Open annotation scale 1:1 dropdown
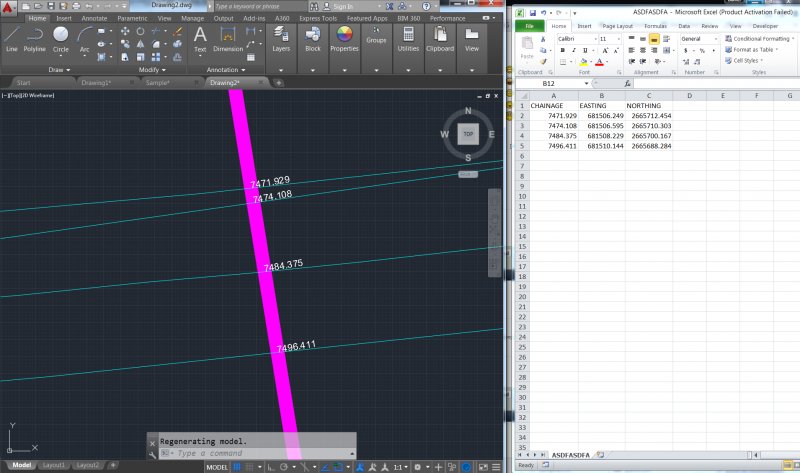 click(x=400, y=467)
